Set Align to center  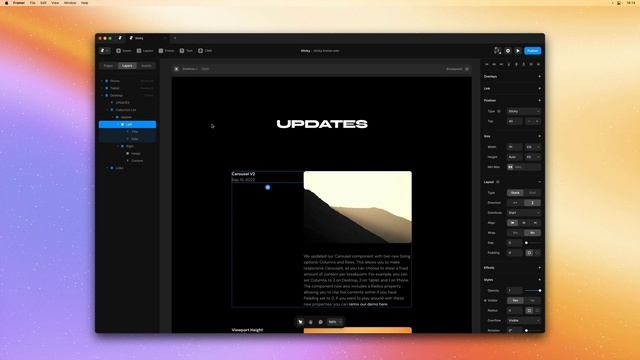(524, 223)
